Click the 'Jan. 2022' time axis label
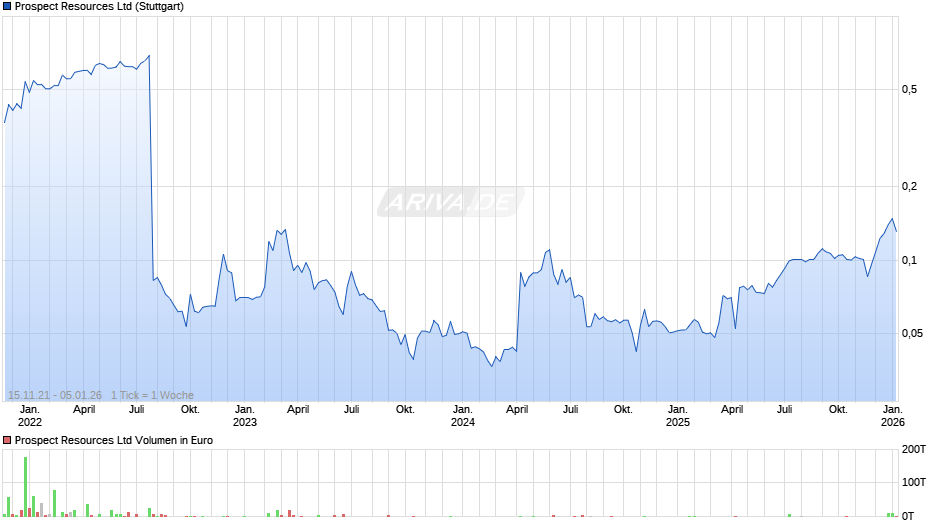The height and width of the screenshot is (526, 940). pos(29,416)
